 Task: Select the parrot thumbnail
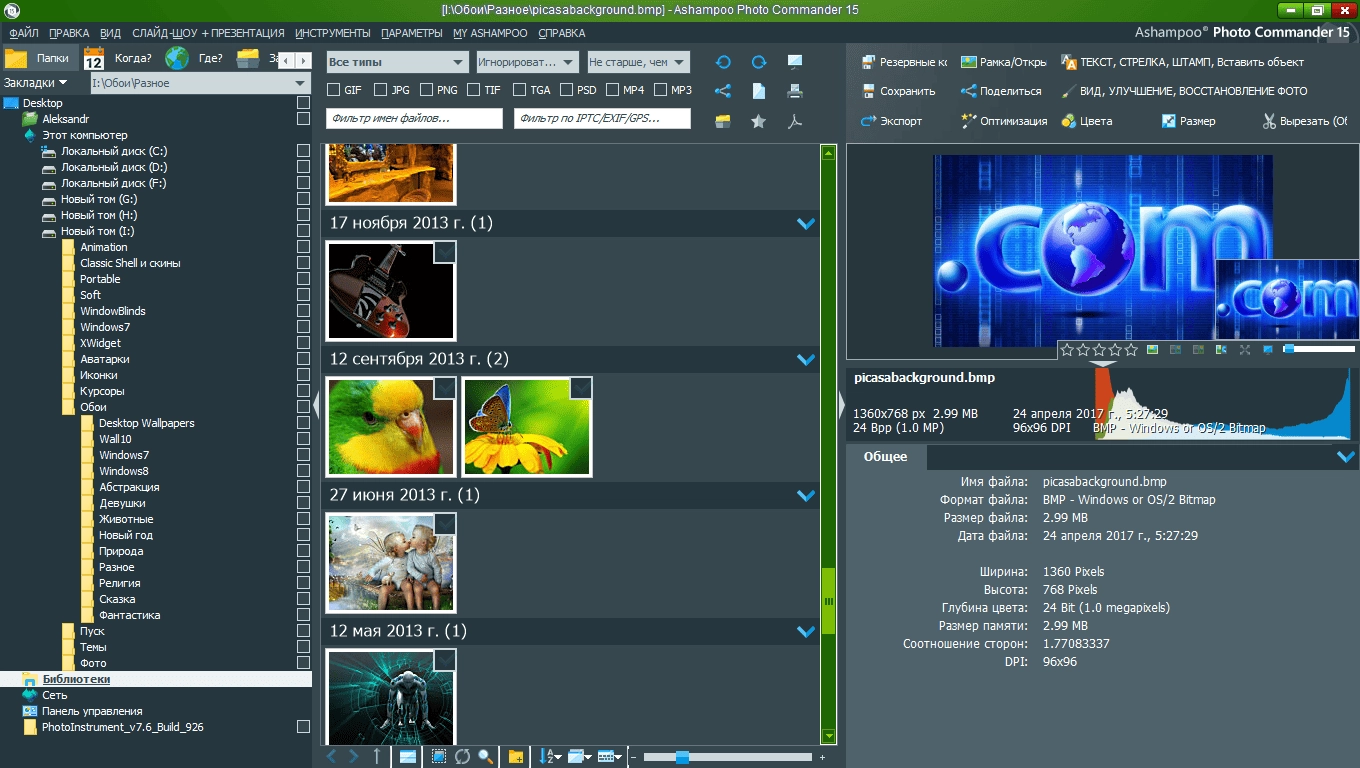[391, 427]
